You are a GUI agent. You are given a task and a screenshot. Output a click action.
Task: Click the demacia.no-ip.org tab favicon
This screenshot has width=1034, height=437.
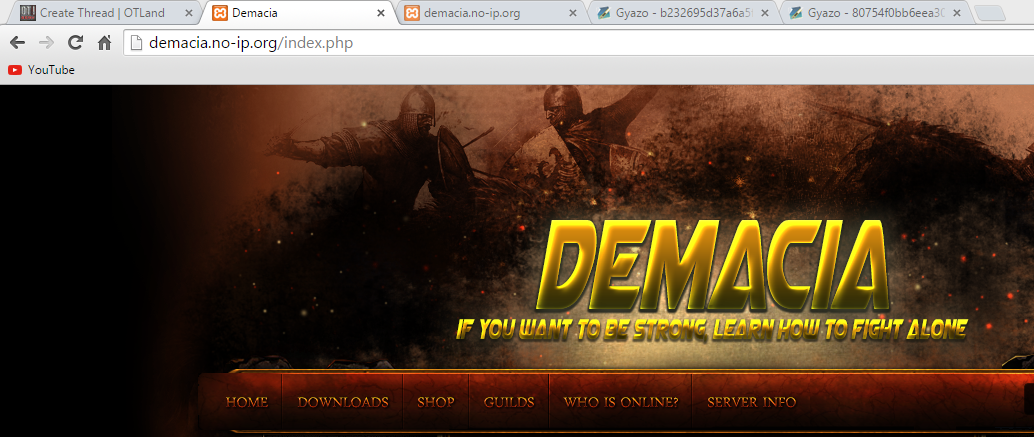[x=412, y=13]
